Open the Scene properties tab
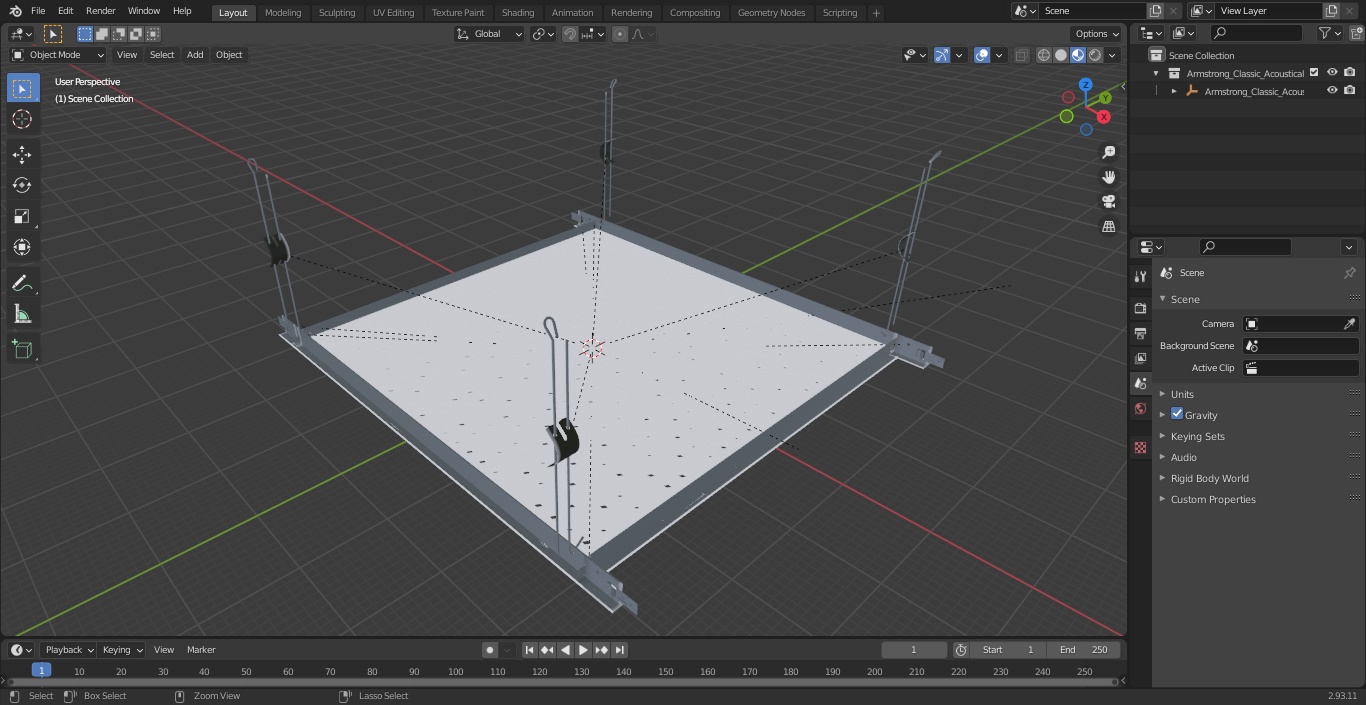Screen dimensions: 1366x705 coord(1140,383)
